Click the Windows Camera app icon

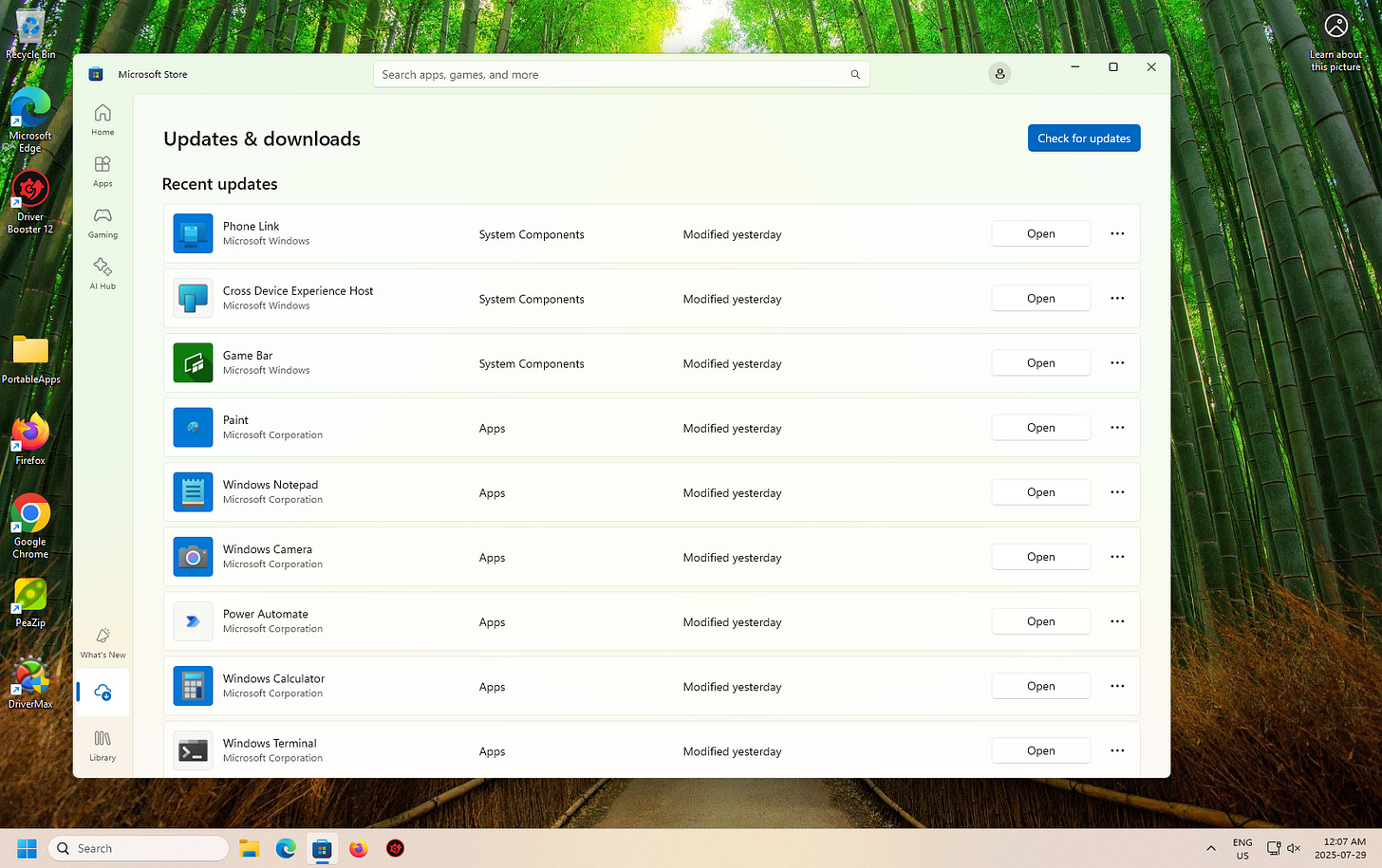point(193,556)
